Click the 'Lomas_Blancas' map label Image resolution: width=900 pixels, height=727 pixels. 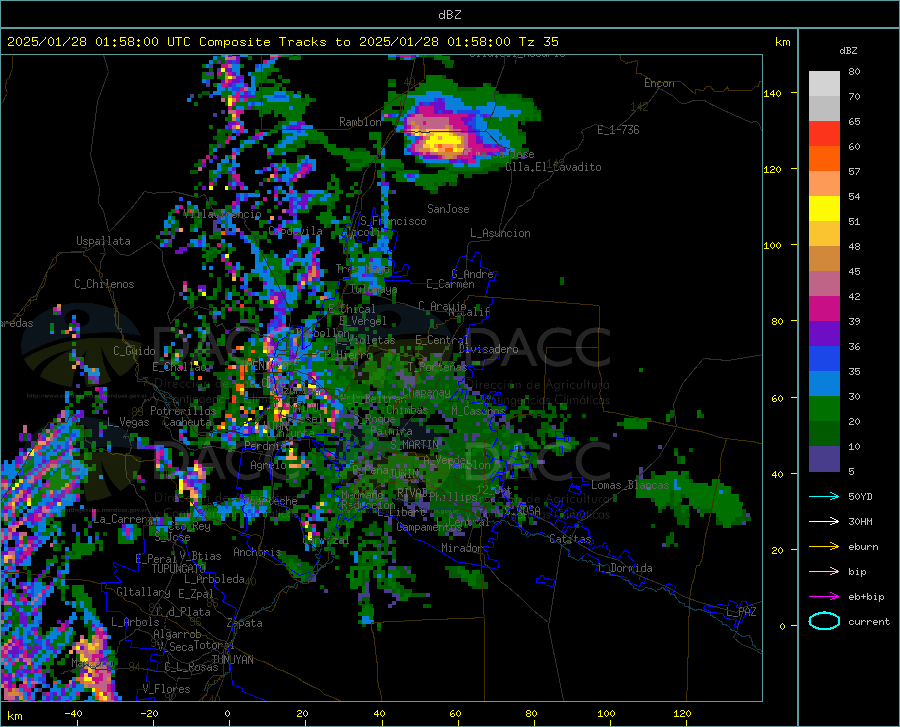(x=630, y=485)
